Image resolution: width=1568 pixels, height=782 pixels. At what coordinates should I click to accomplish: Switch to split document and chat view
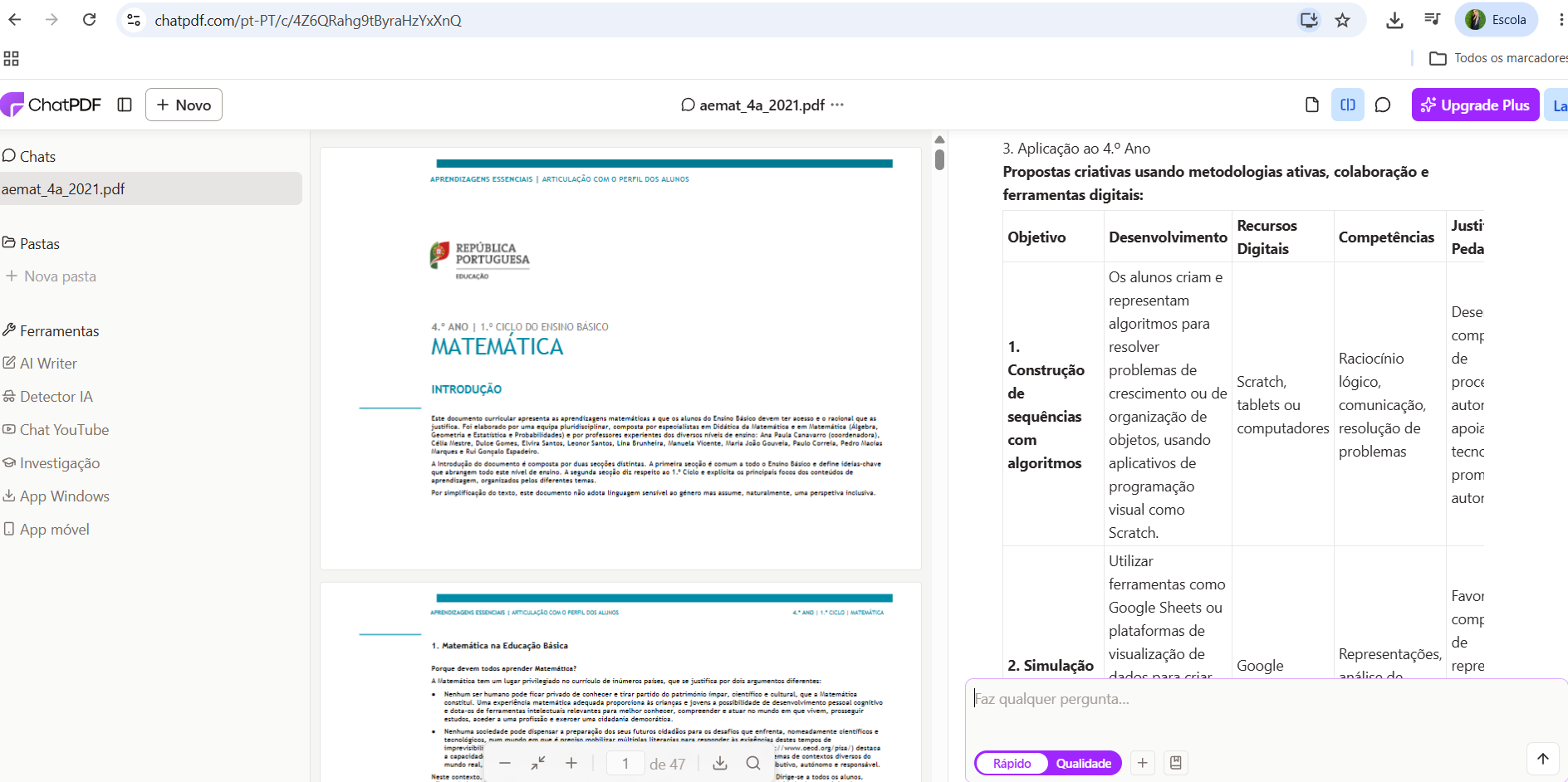click(x=1348, y=105)
